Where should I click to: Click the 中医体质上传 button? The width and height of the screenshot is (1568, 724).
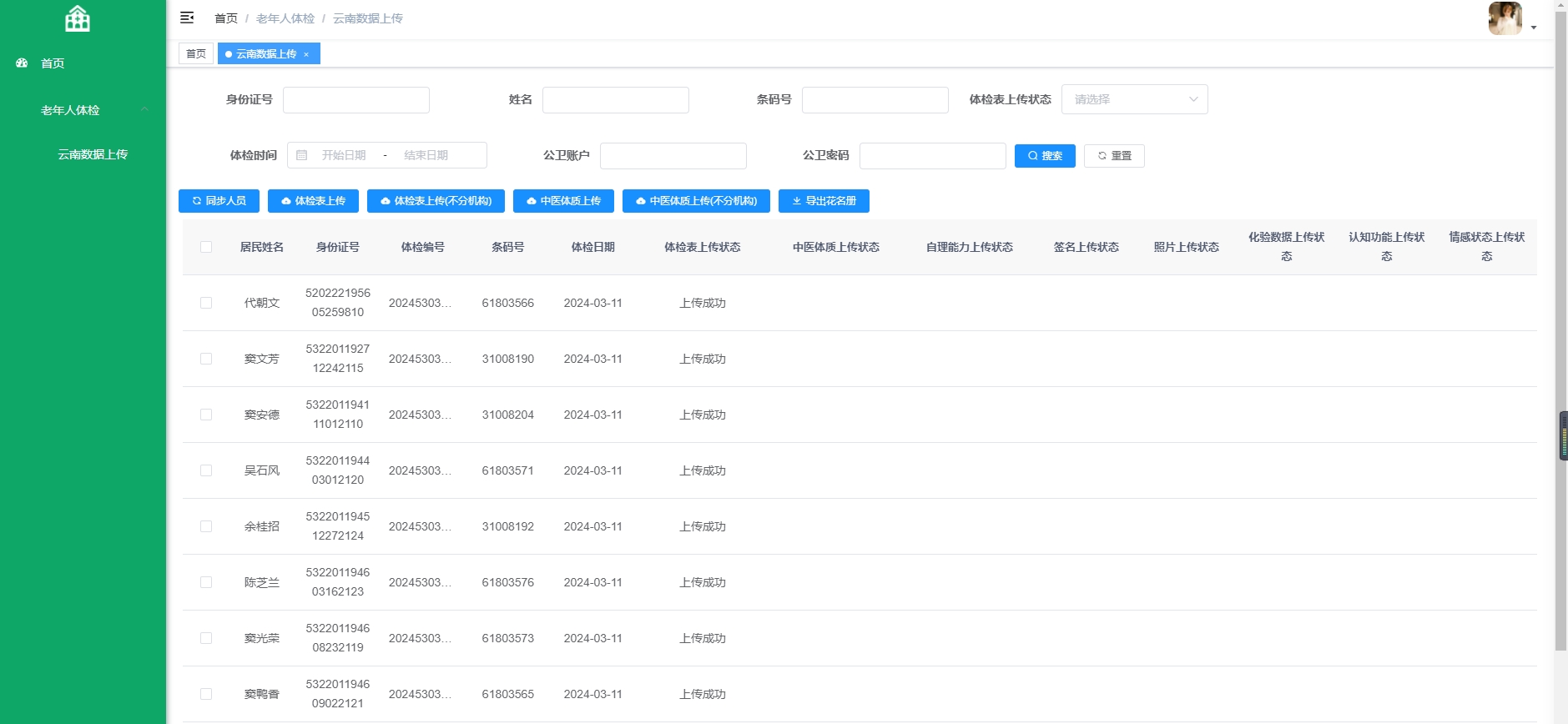click(x=563, y=201)
